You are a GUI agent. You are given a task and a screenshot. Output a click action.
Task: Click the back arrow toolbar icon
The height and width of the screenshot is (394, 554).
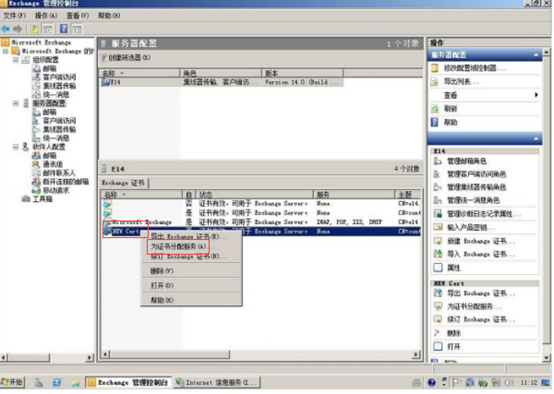tap(6, 29)
